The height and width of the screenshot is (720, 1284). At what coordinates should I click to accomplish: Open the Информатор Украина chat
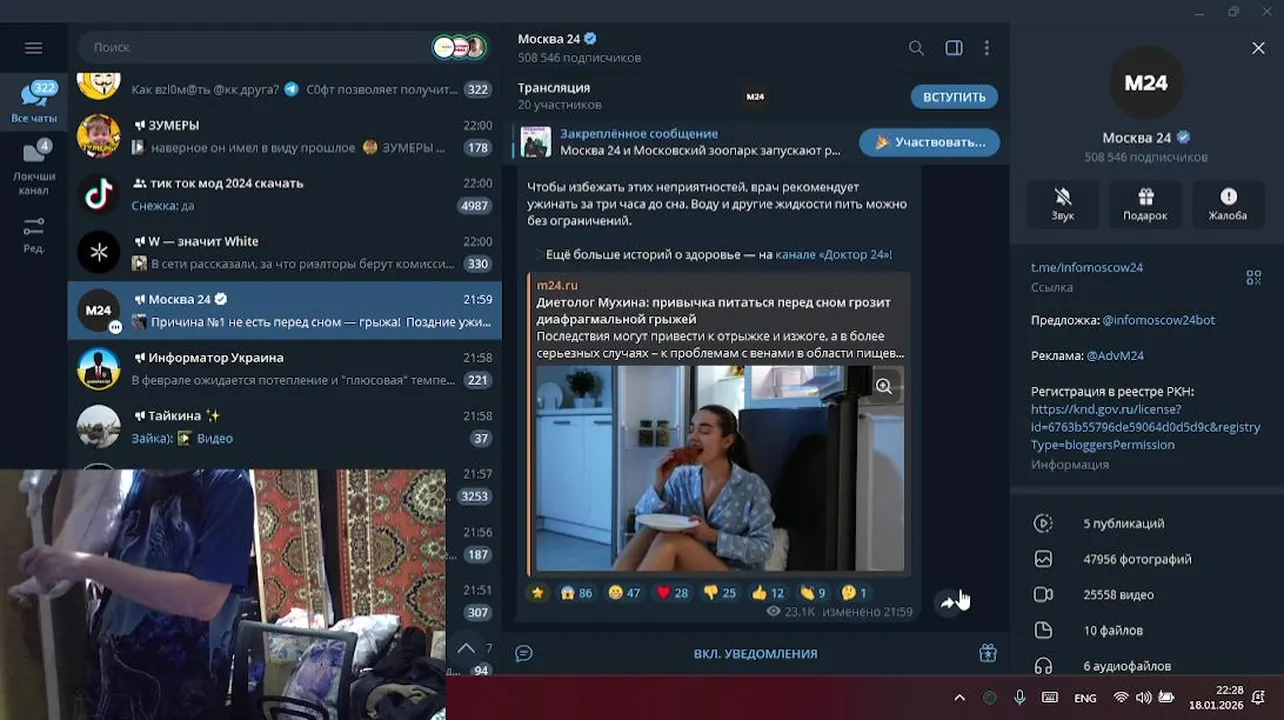click(x=285, y=368)
